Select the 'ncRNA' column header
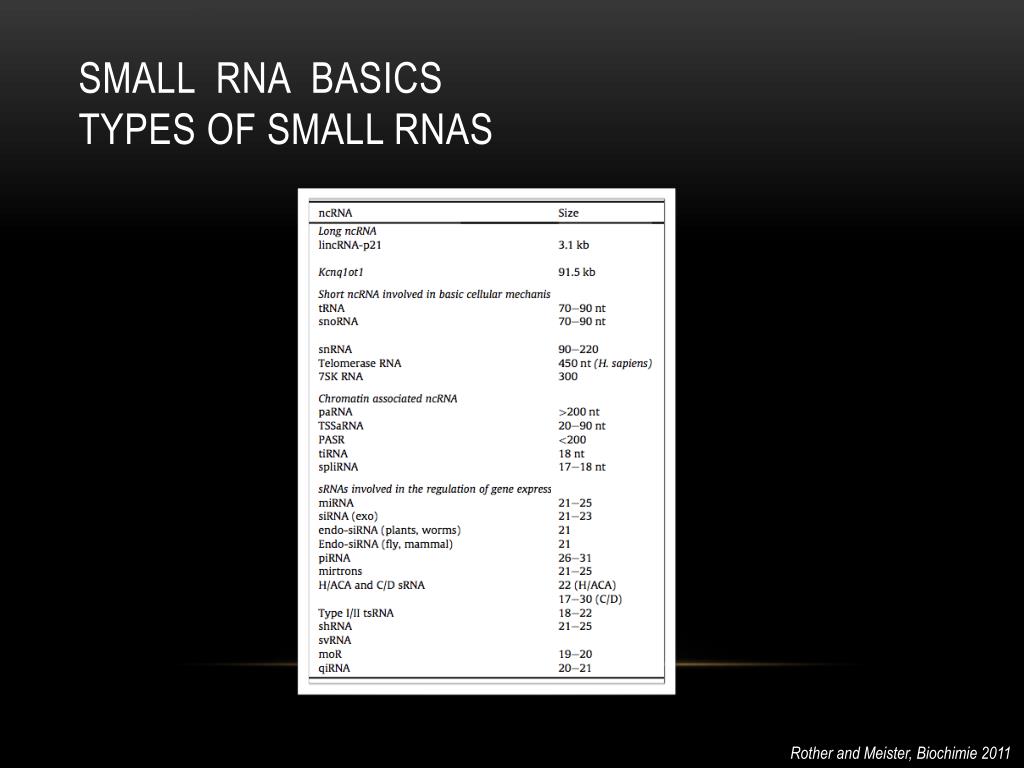1024x768 pixels. click(x=335, y=213)
